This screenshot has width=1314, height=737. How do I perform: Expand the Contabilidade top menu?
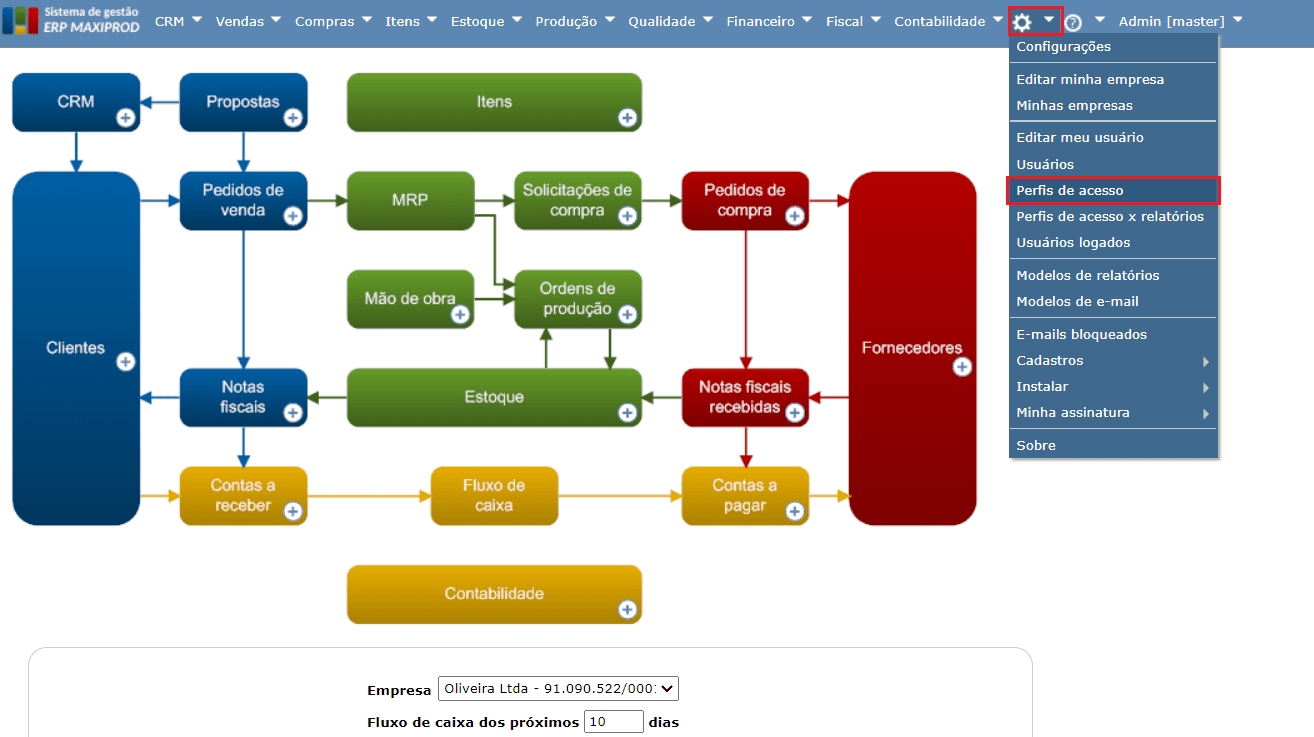coord(949,21)
